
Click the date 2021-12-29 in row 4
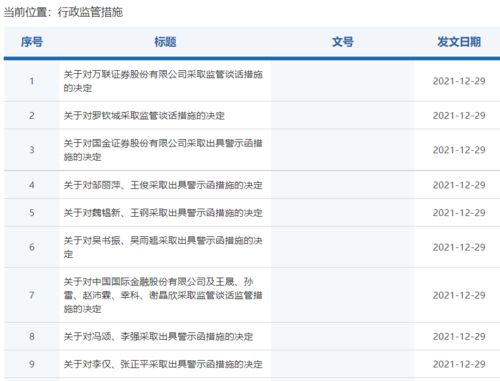point(459,185)
